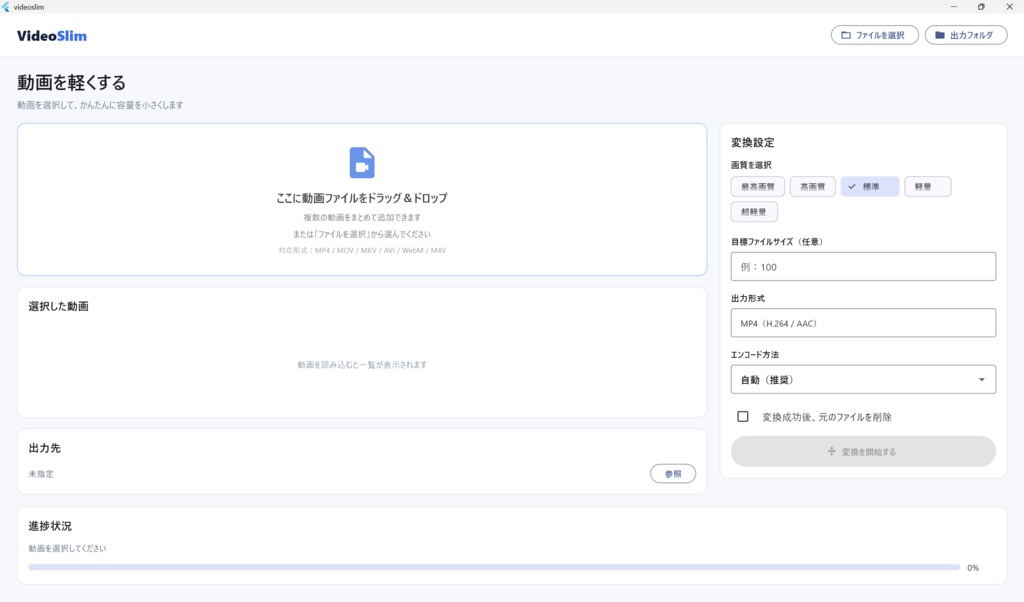This screenshot has height=602, width=1024.
Task: Click the 変換設定 heading
Action: (752, 142)
